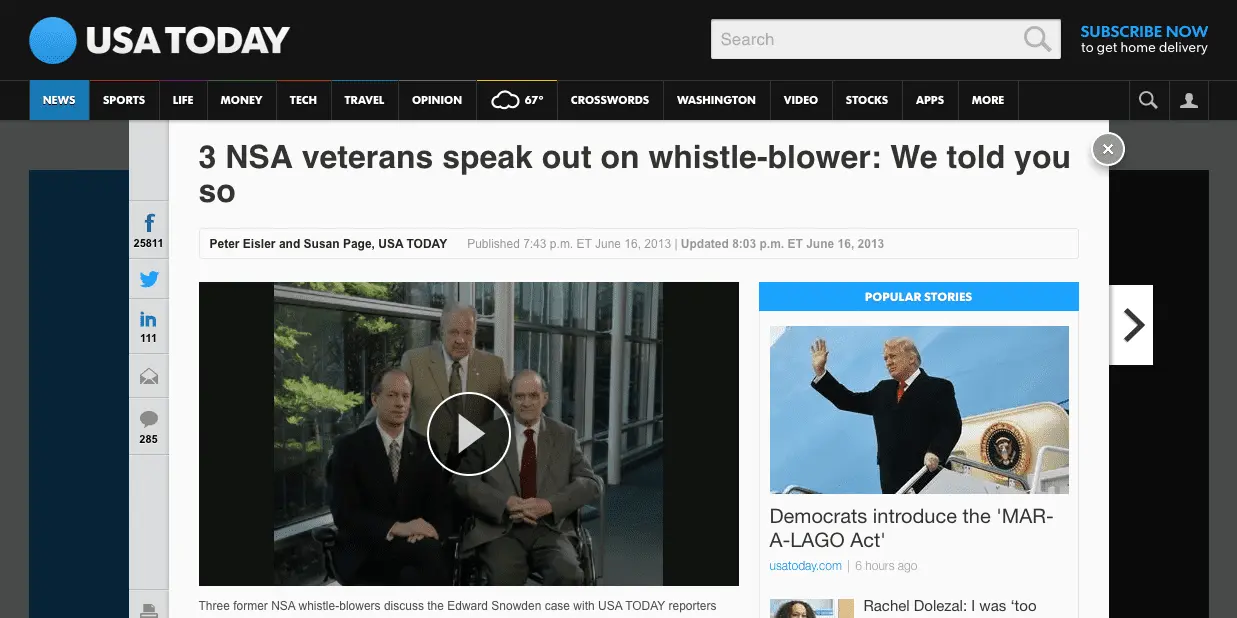Open search magnifier in nav bar
This screenshot has height=618, width=1237.
1148,100
